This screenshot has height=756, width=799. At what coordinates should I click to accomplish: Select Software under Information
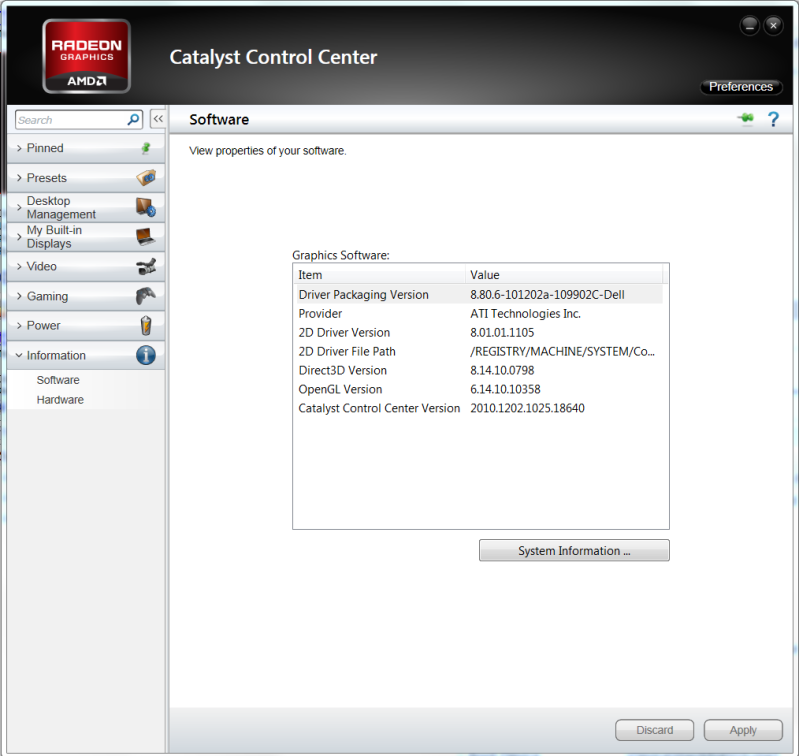click(58, 380)
